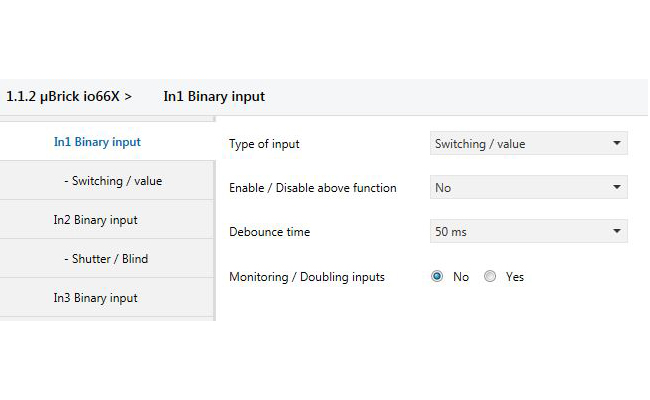Open the In2 Binary input sidebar tab
650x400 pixels.
(95, 220)
